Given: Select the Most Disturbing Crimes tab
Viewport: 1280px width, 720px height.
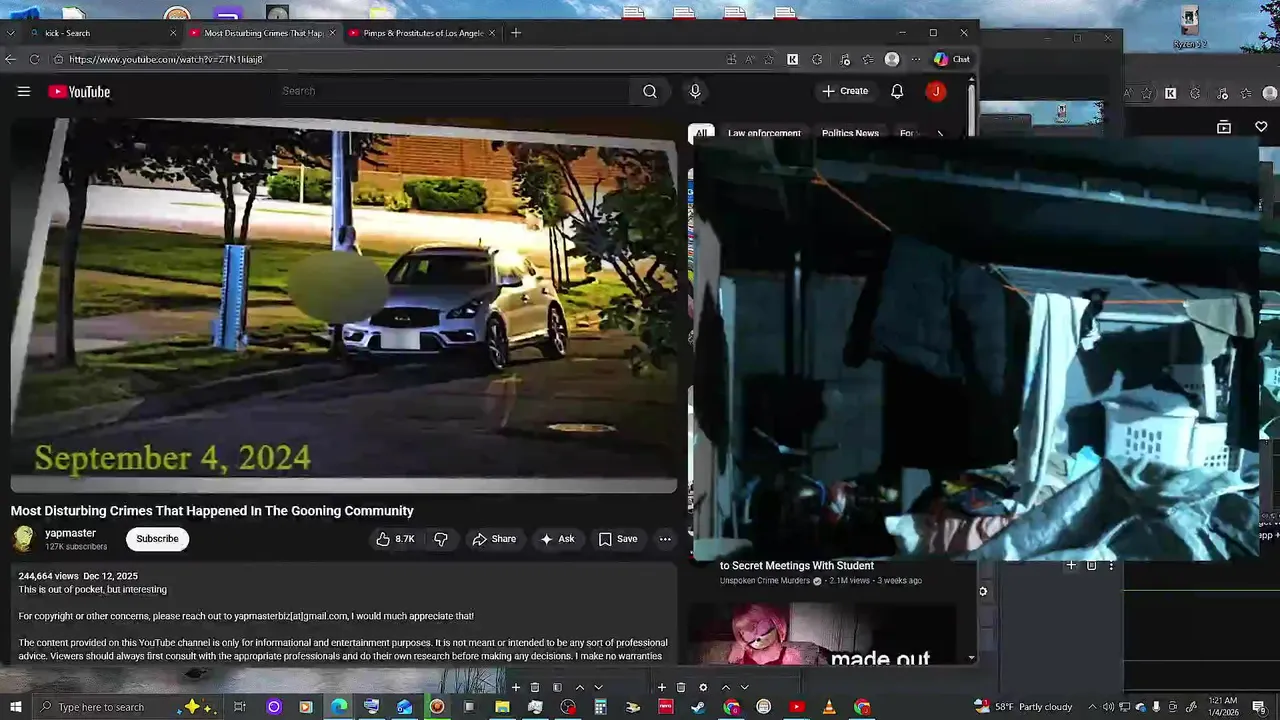Looking at the screenshot, I should pyautogui.click(x=263, y=33).
